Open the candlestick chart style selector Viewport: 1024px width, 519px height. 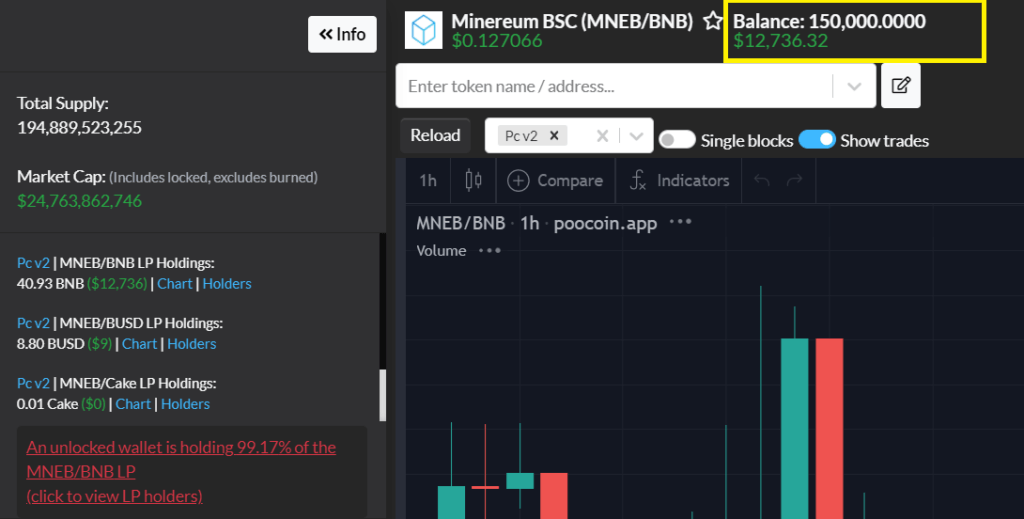coord(473,180)
